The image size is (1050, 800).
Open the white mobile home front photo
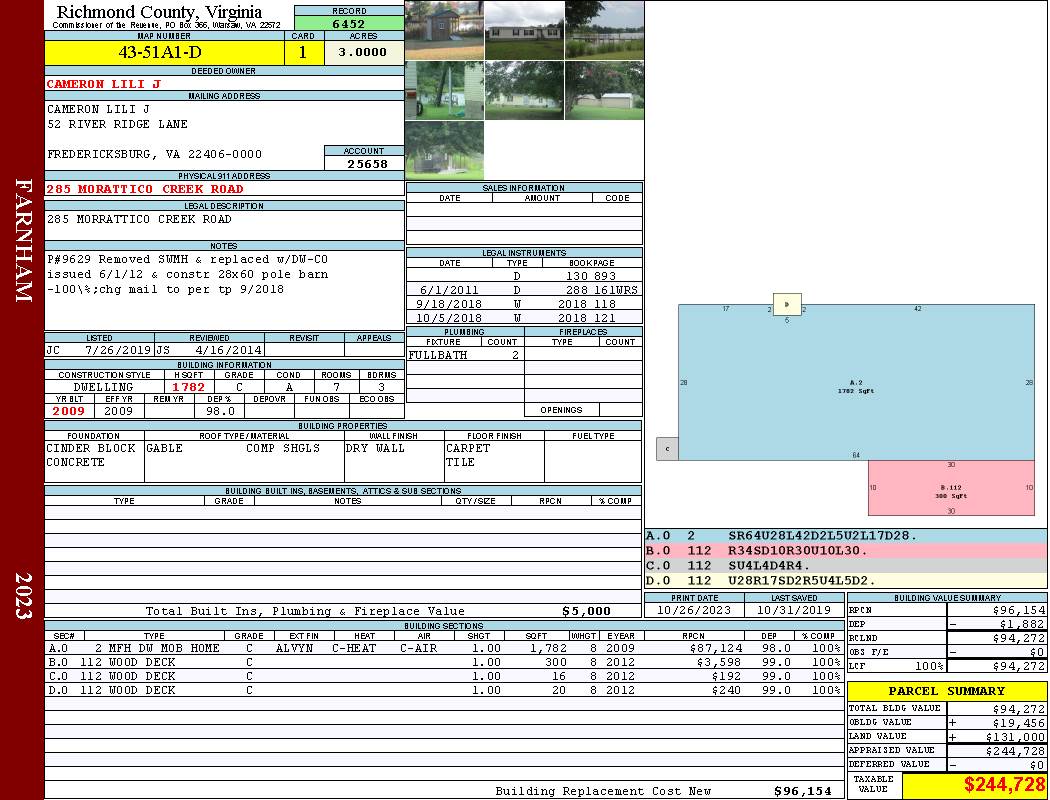point(524,30)
